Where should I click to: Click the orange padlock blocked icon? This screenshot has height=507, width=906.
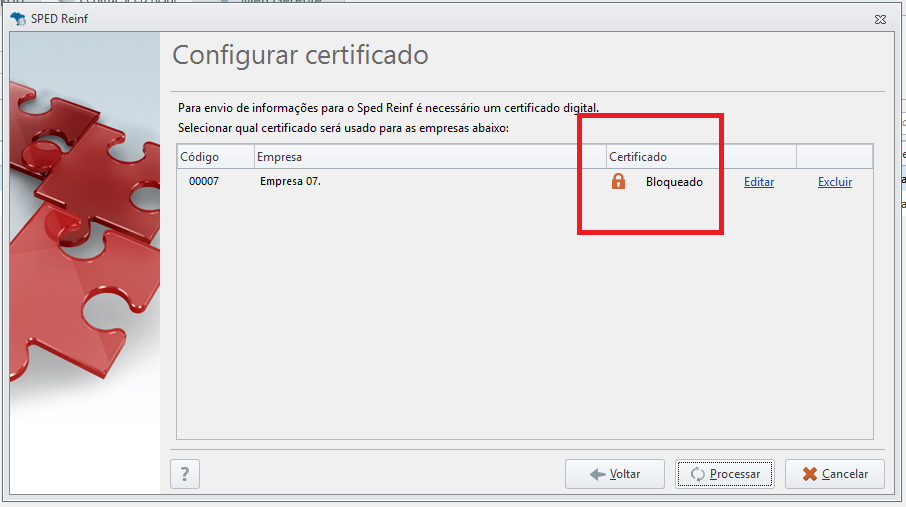(618, 182)
